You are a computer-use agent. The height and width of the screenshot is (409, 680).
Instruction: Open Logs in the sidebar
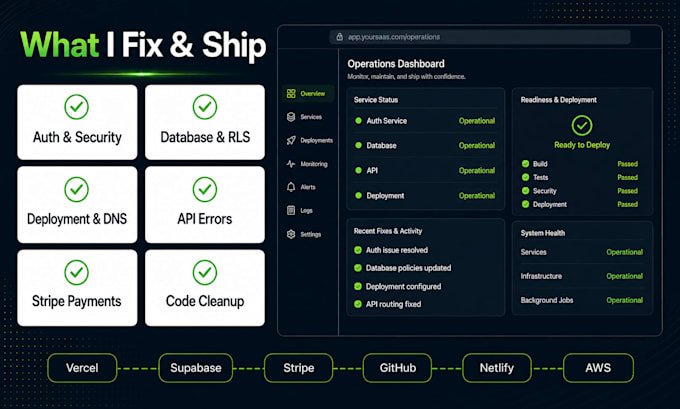[300, 211]
